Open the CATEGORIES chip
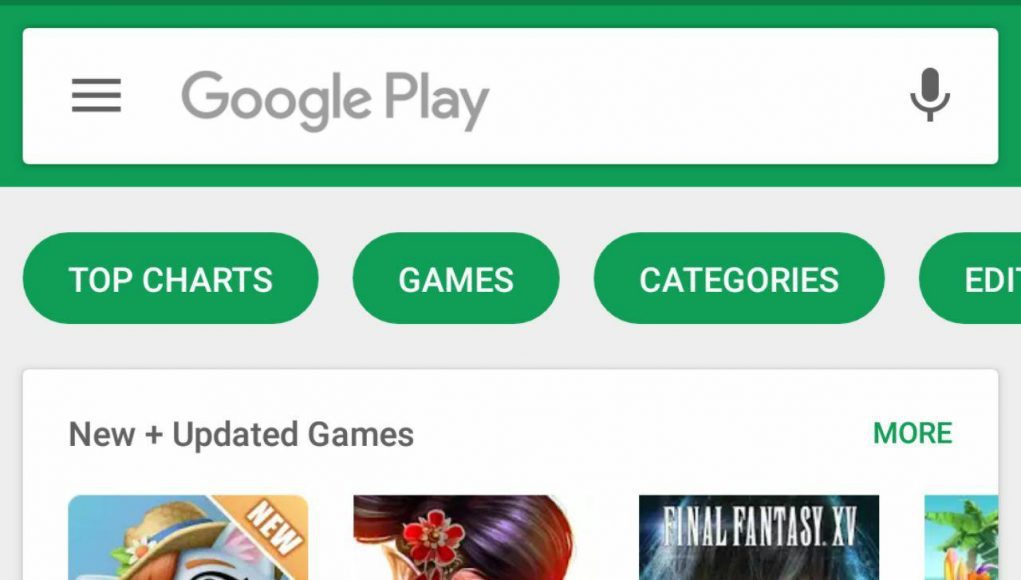This screenshot has width=1021, height=580. tap(739, 279)
